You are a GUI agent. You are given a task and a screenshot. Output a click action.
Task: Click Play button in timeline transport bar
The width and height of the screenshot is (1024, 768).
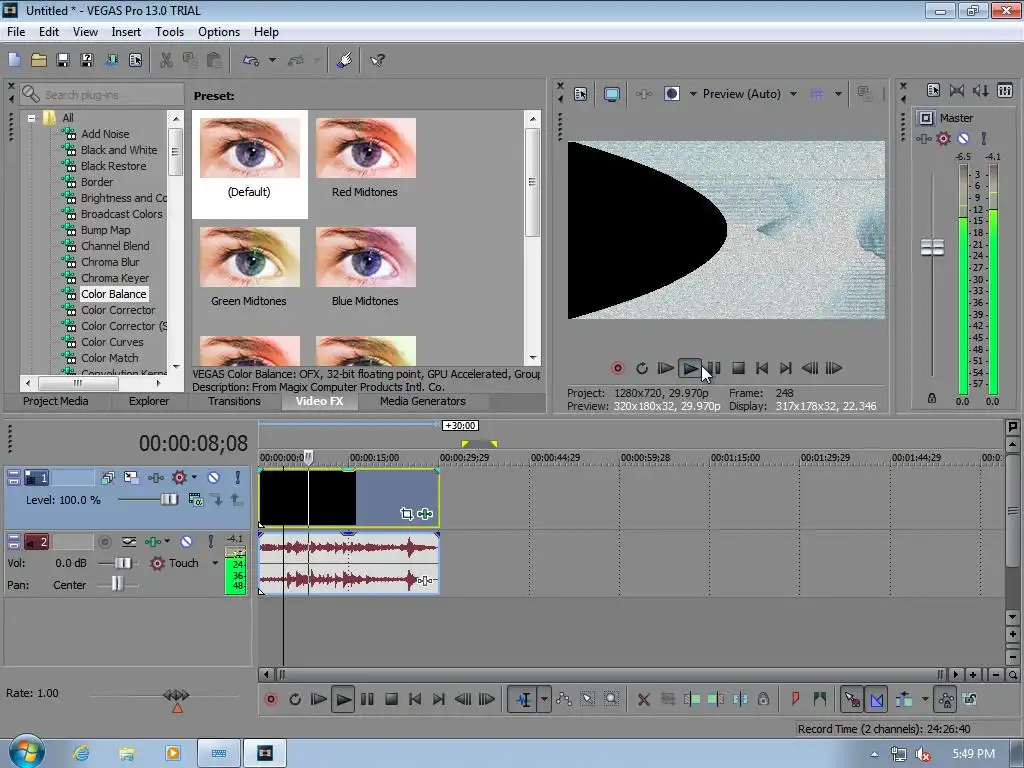(343, 699)
